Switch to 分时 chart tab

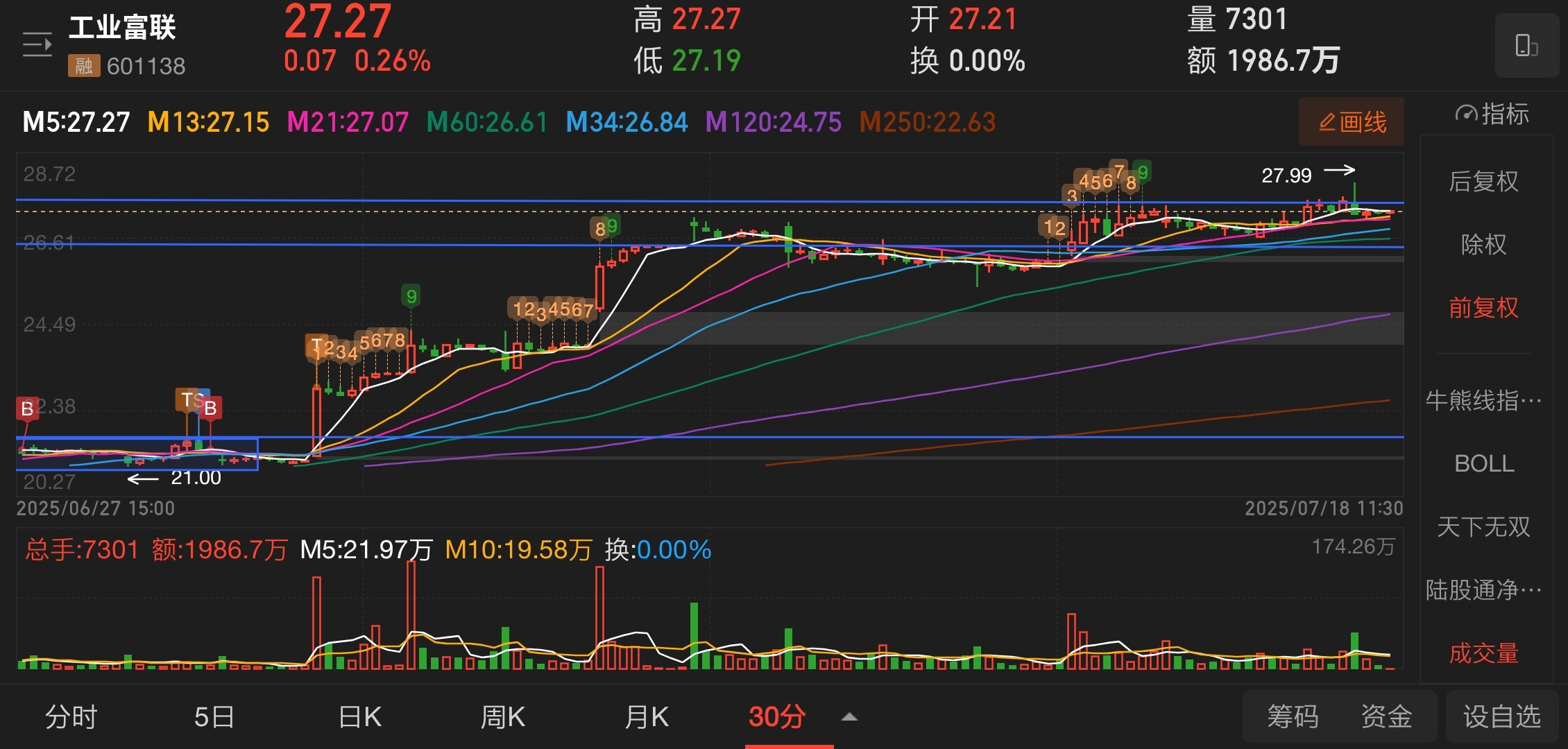click(x=71, y=716)
